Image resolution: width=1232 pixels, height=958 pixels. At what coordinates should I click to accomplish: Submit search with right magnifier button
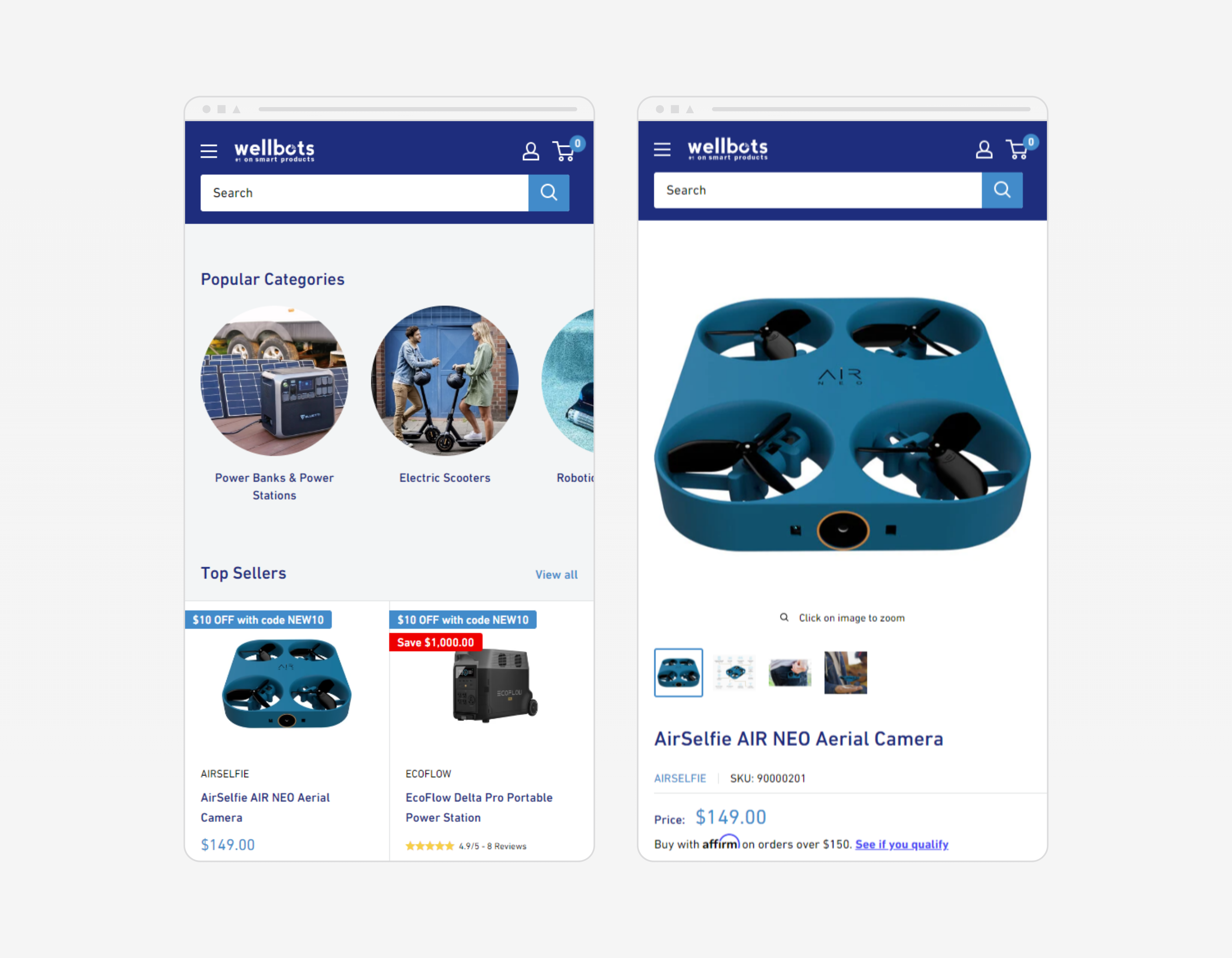point(1002,190)
